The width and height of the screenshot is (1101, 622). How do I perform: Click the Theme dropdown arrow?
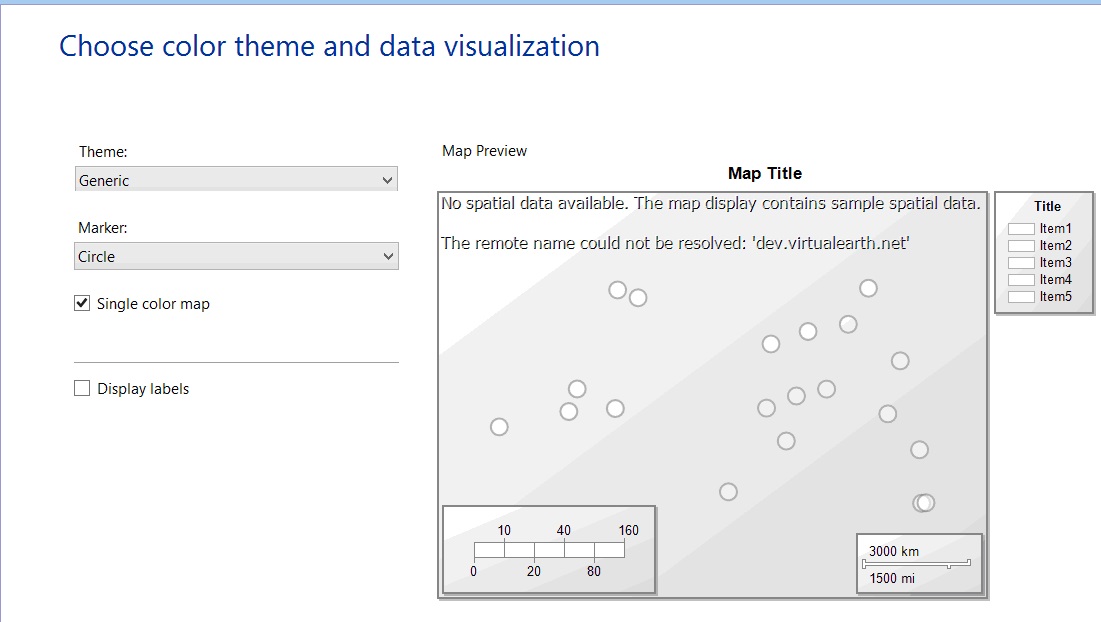[x=388, y=180]
